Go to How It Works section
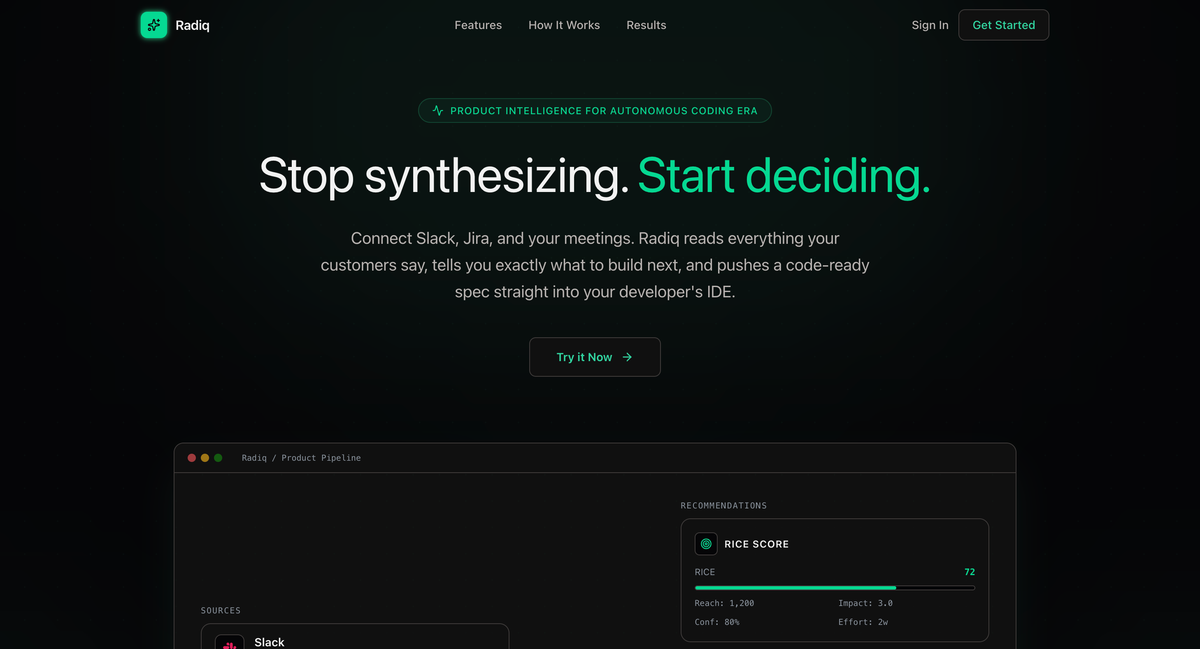Image resolution: width=1200 pixels, height=649 pixels. point(564,25)
